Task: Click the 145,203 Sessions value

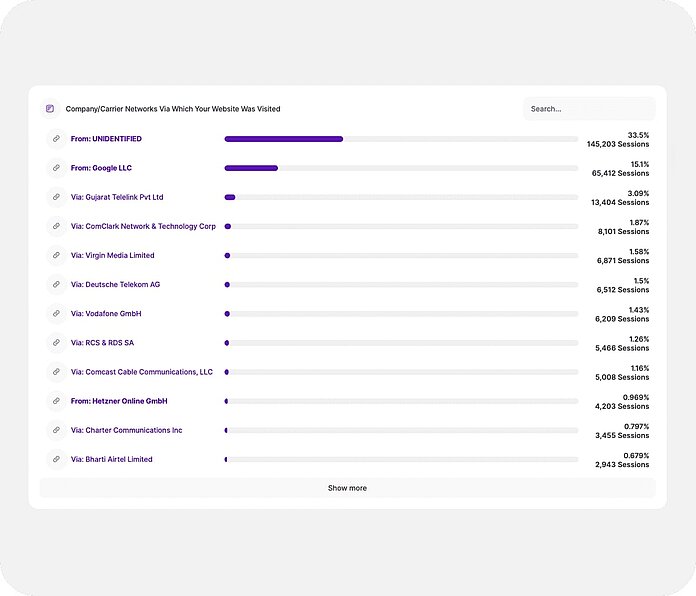Action: 617,145
